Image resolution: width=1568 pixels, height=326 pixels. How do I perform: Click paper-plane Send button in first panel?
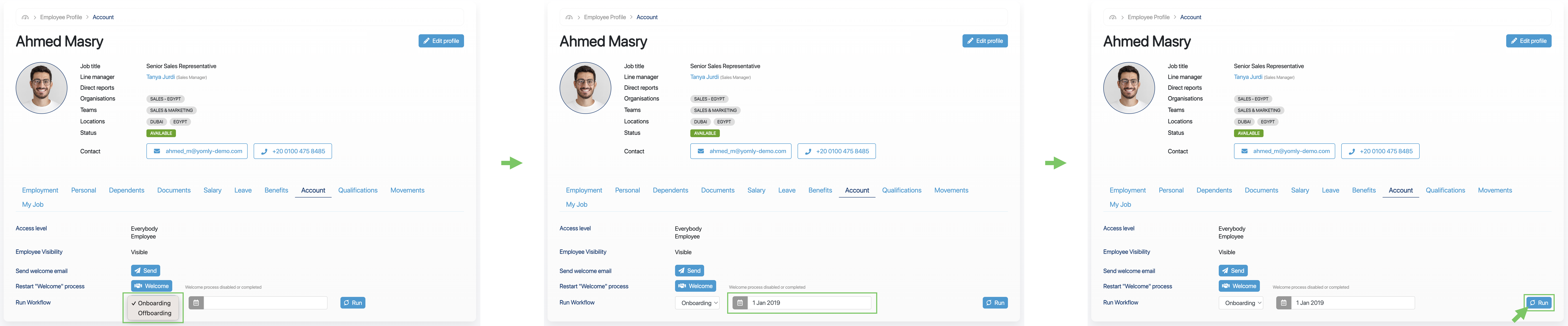point(146,271)
